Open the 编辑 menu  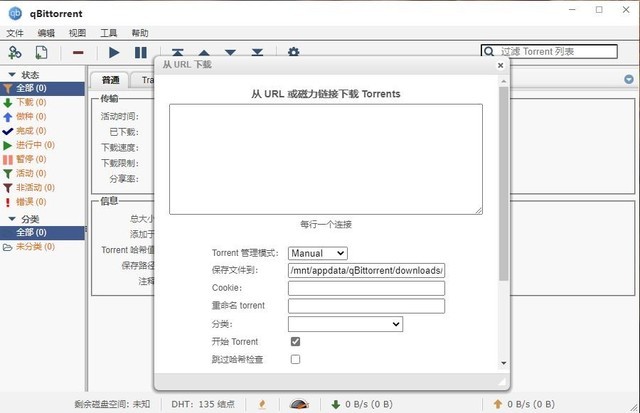(x=46, y=33)
